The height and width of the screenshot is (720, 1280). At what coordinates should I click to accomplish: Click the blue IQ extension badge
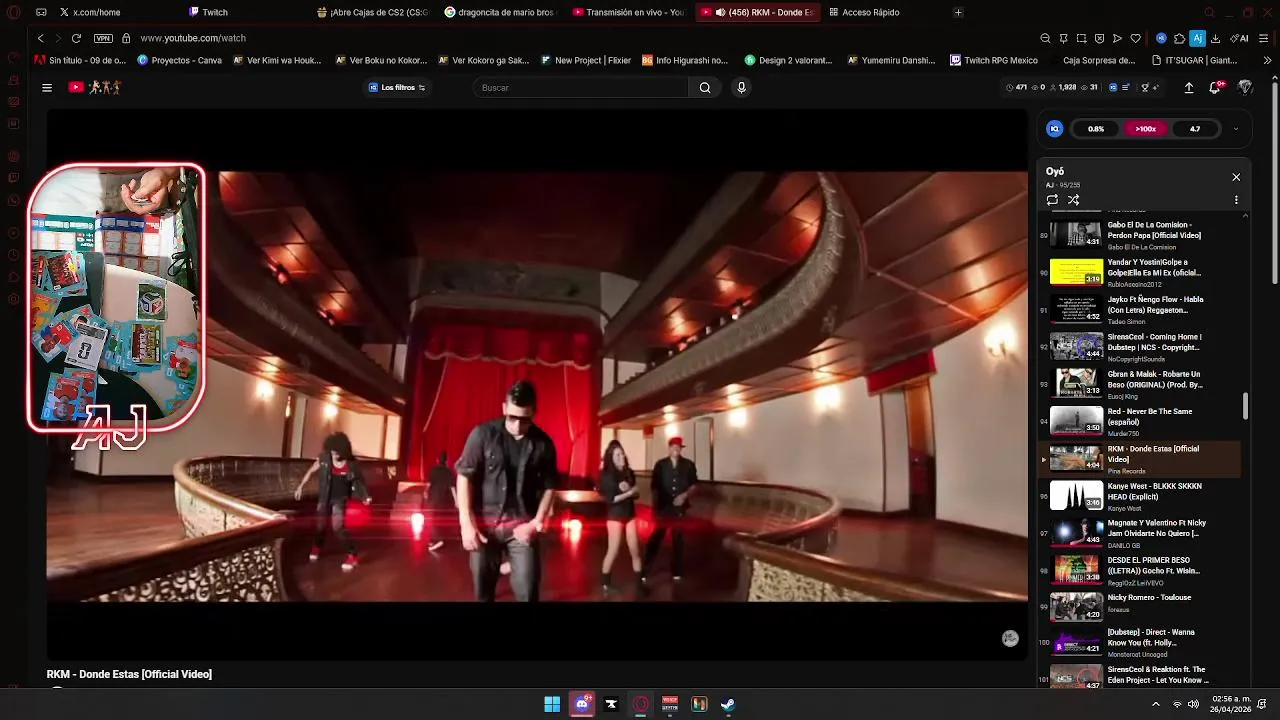tap(1161, 38)
